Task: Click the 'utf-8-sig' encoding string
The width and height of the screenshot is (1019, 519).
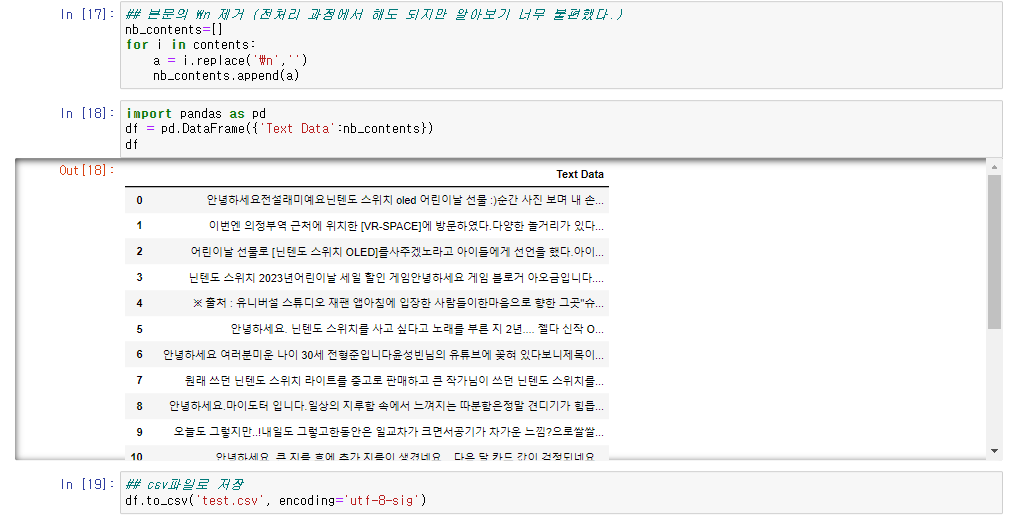Action: point(381,500)
